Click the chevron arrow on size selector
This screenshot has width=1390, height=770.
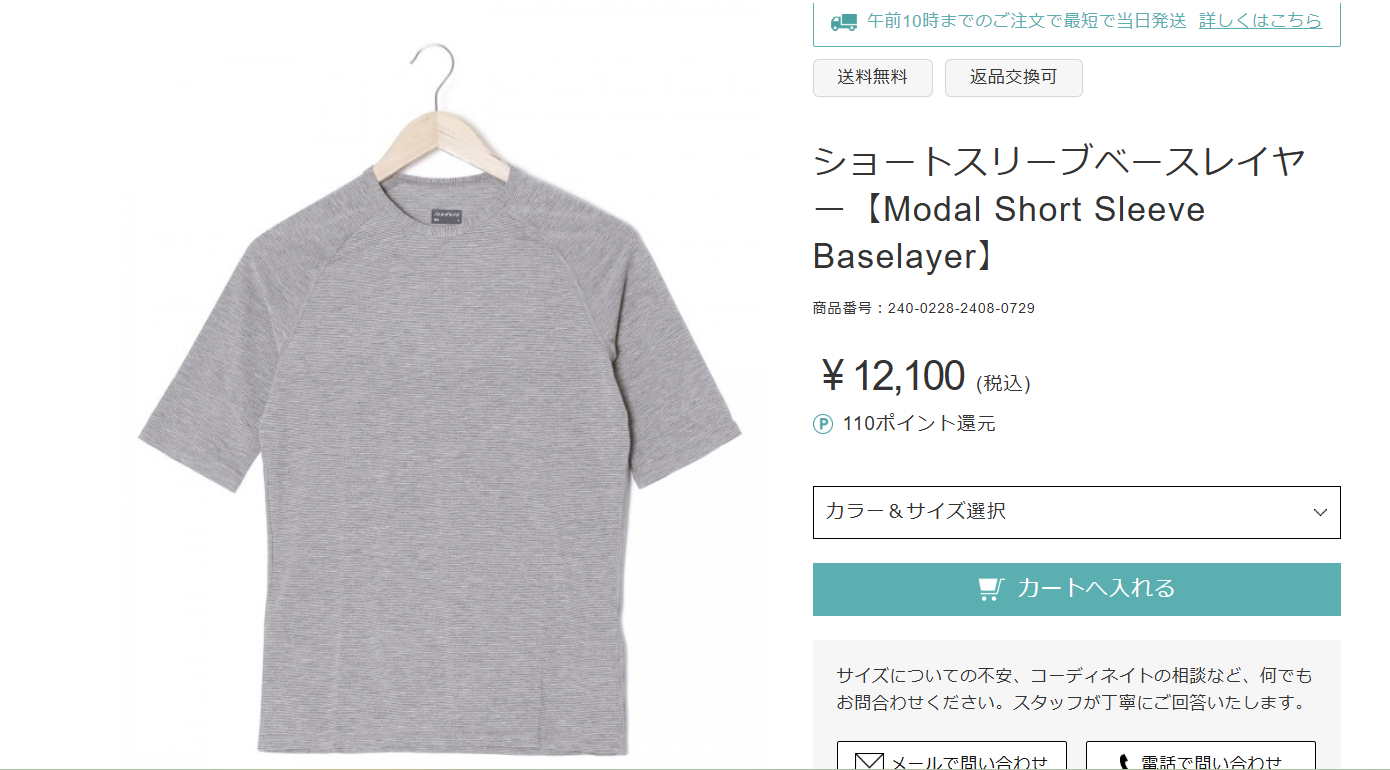[x=1320, y=512]
